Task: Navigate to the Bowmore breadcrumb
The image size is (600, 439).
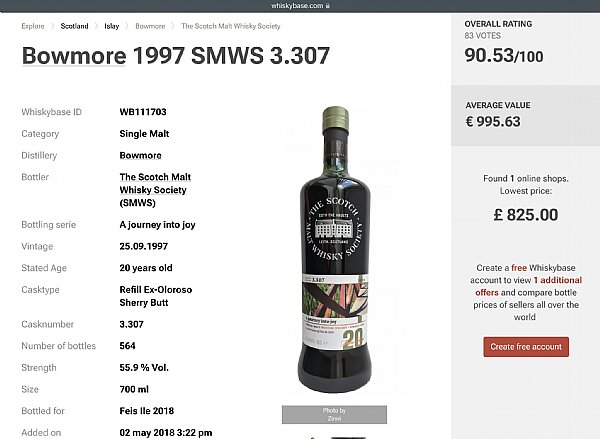Action: click(x=150, y=26)
